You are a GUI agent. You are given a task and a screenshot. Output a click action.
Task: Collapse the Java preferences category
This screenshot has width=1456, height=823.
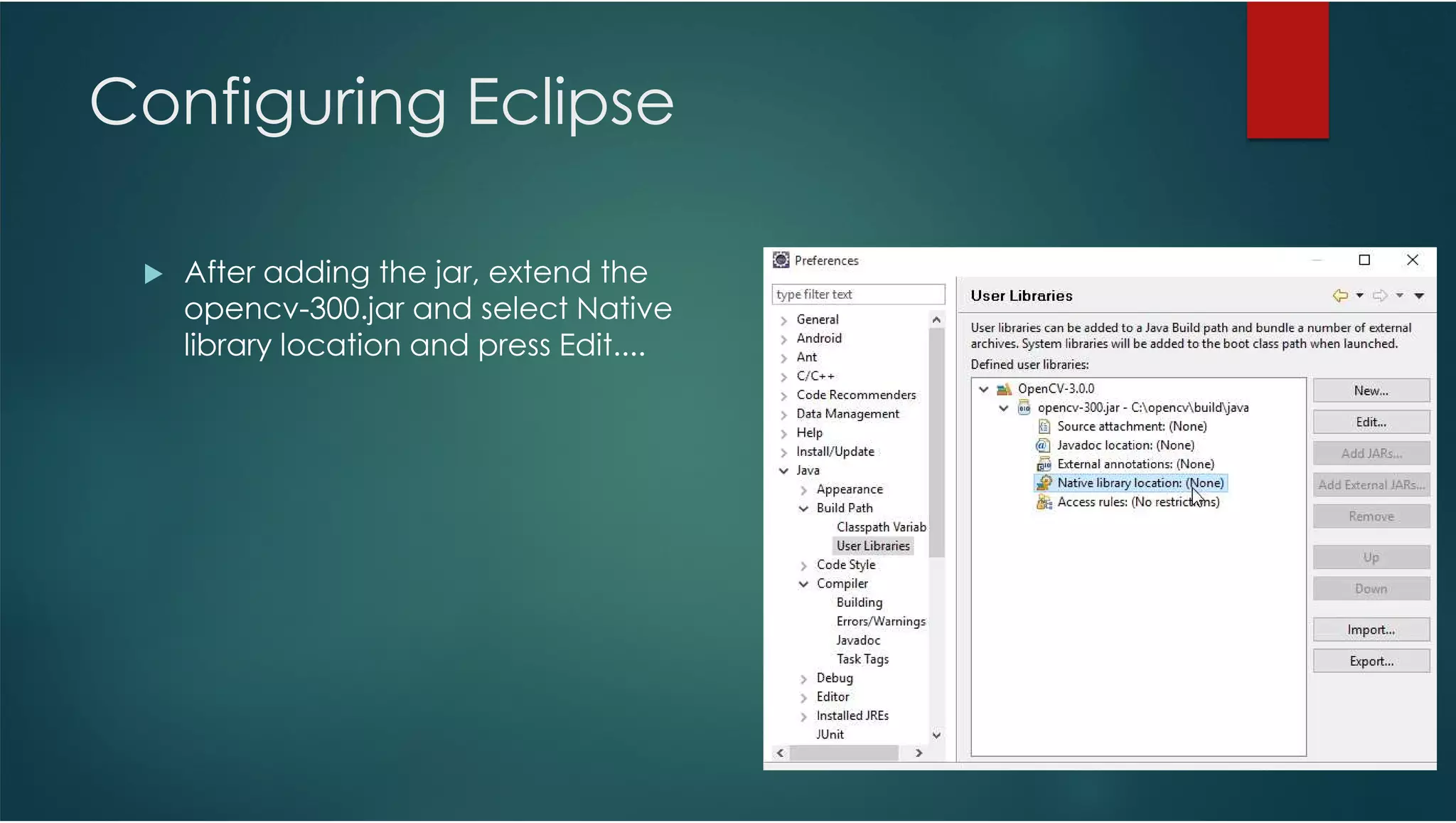[x=783, y=471]
